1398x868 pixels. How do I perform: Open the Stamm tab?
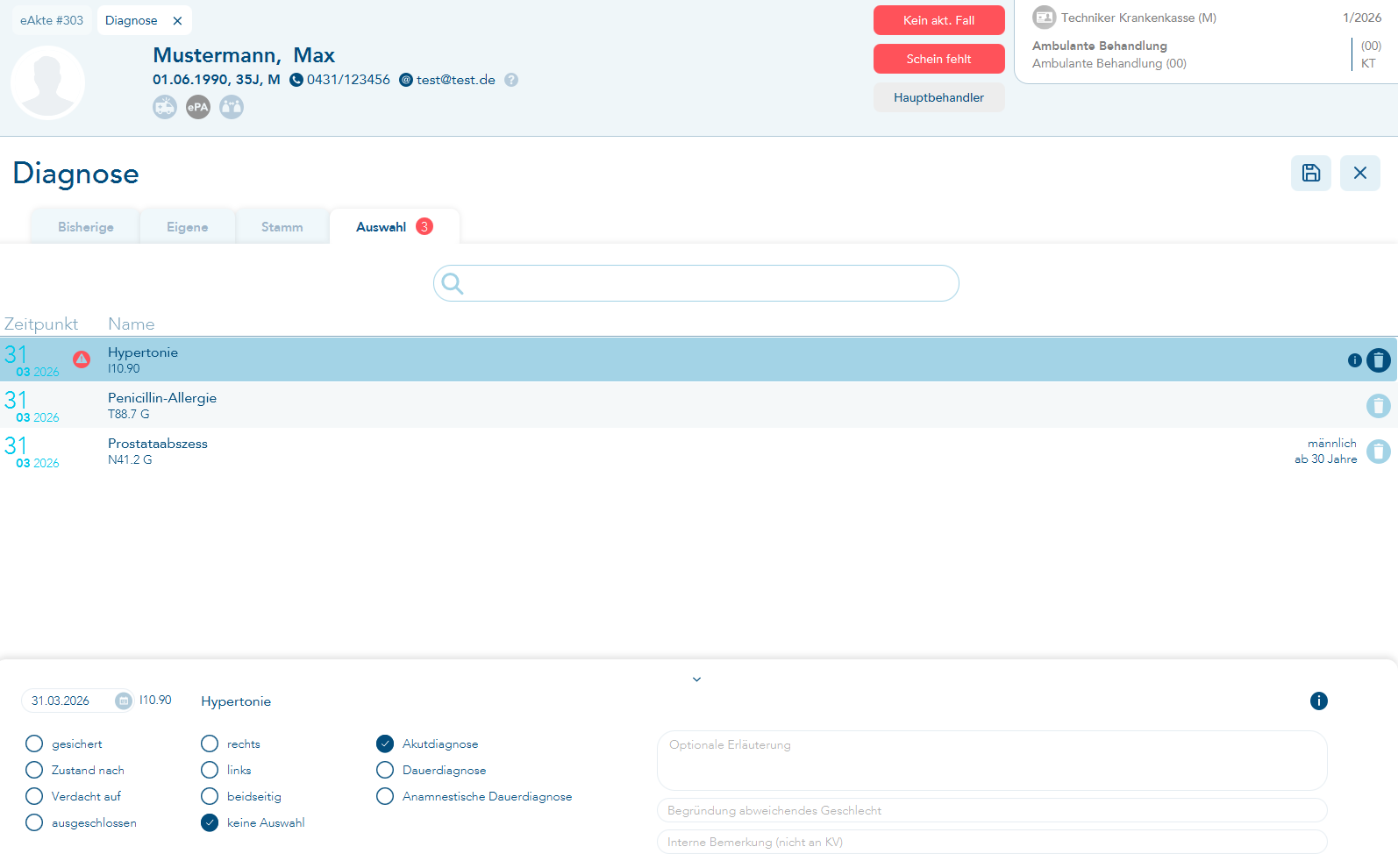282,227
